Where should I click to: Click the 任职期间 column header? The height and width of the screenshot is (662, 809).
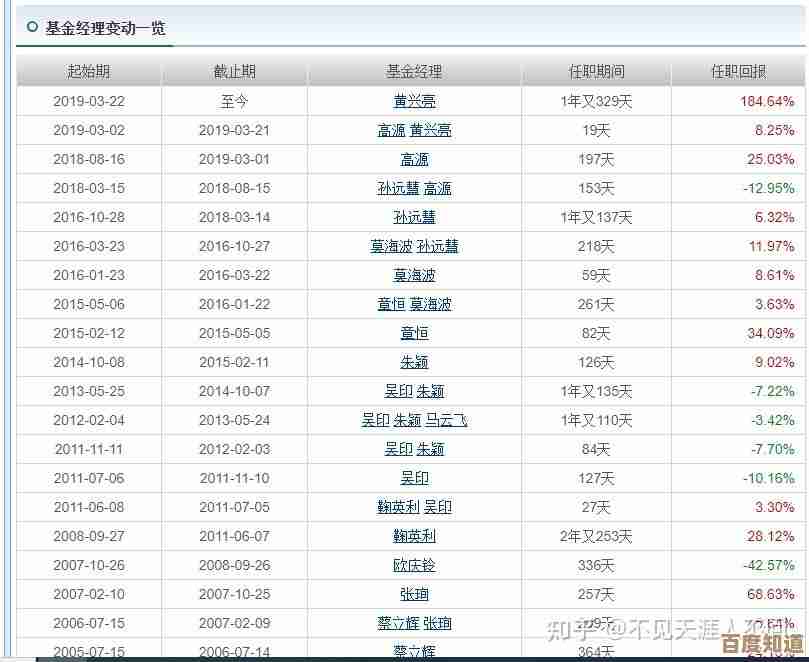(596, 71)
